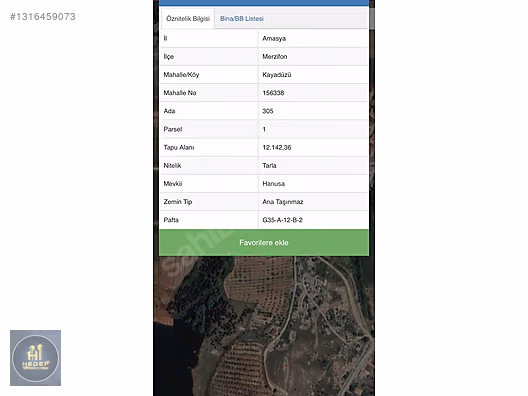Click the Tapu Alanı label cell

click(209, 147)
